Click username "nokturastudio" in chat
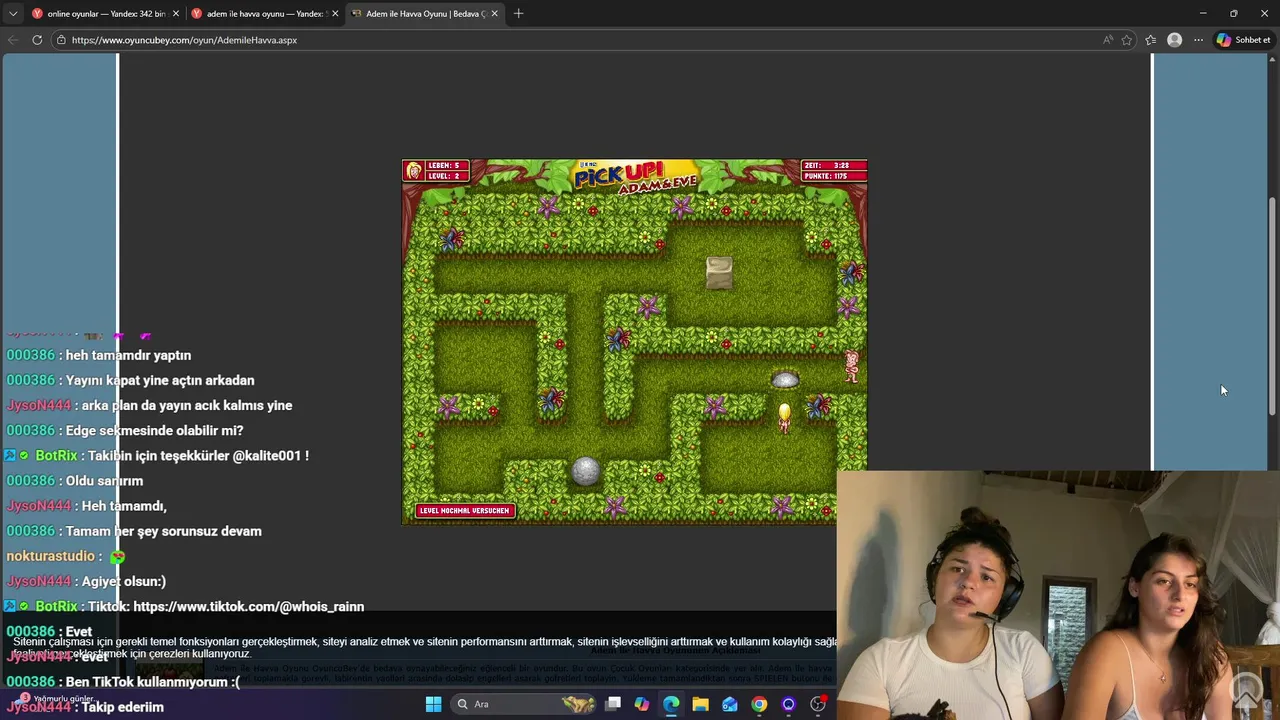1280x720 pixels. pos(50,556)
